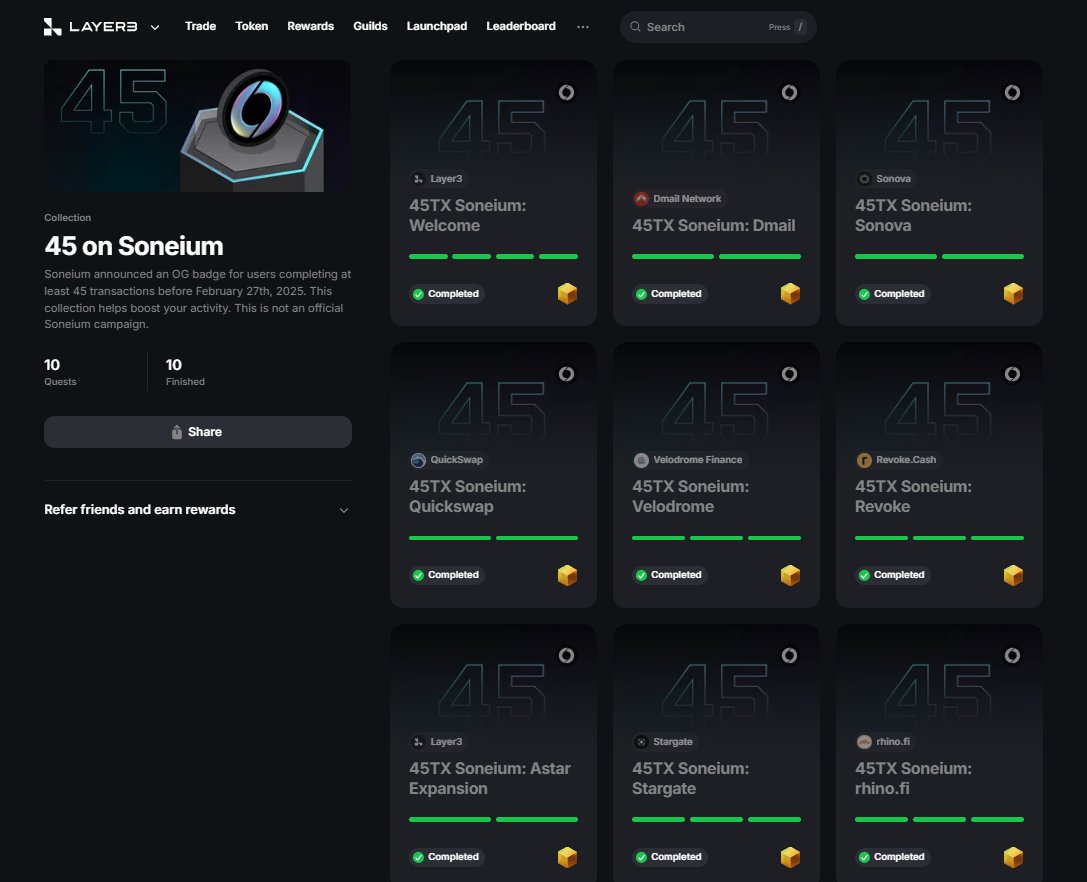Expand the dropdown next to the Layer3 logo
The height and width of the screenshot is (882, 1087).
154,28
